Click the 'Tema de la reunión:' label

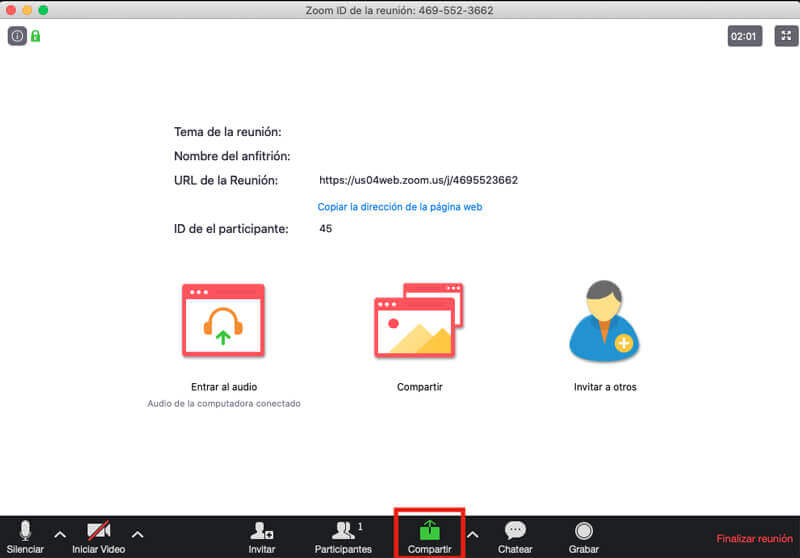pyautogui.click(x=228, y=132)
